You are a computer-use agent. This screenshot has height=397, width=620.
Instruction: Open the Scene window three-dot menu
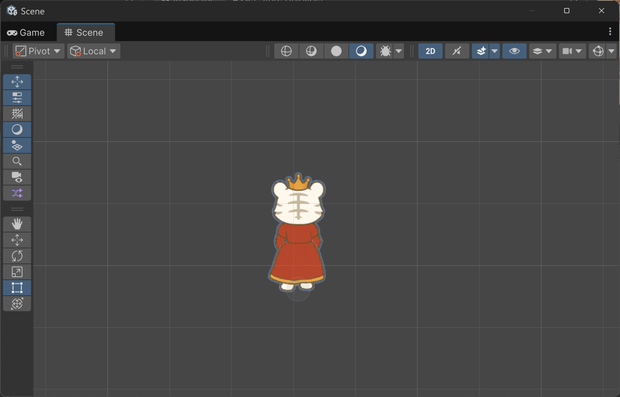click(x=610, y=32)
